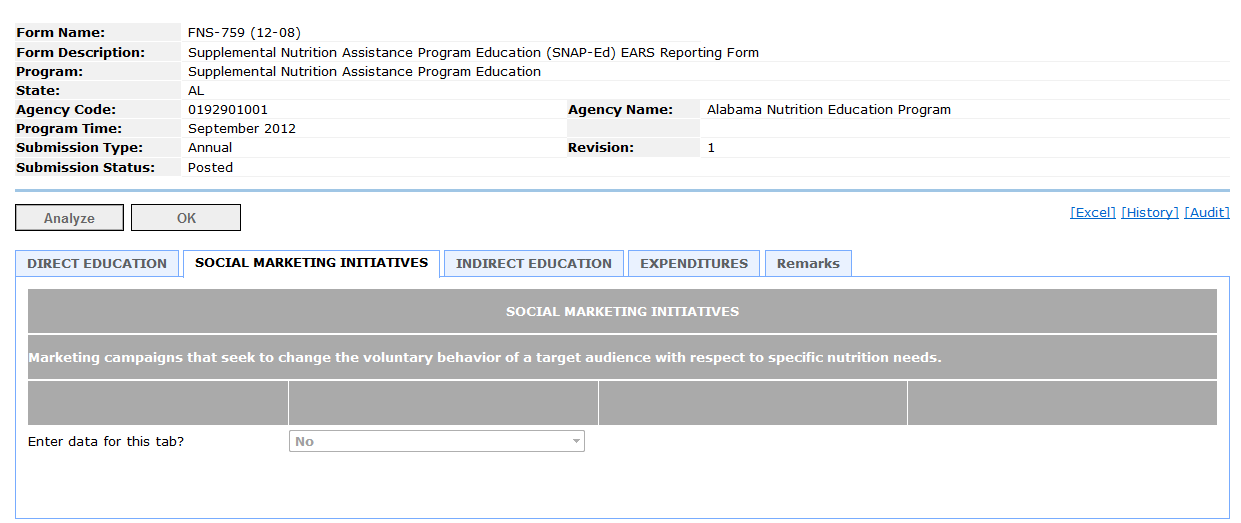Show the Remarks tab
The height and width of the screenshot is (523, 1241).
(808, 264)
